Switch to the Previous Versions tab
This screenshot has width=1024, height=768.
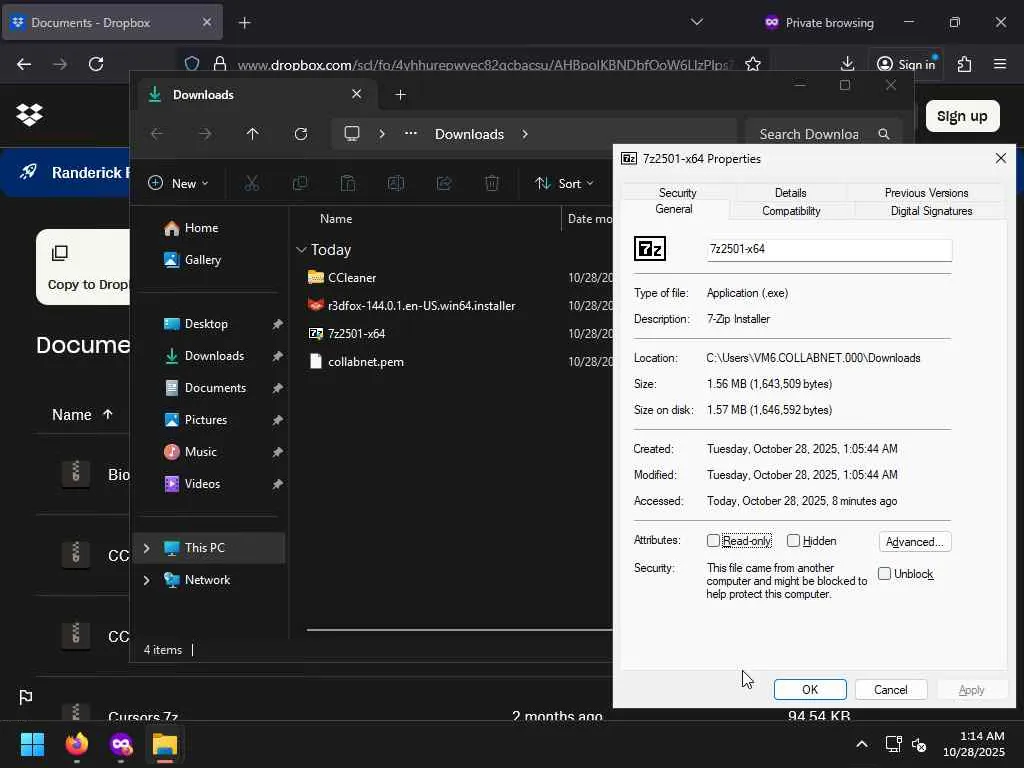click(926, 193)
